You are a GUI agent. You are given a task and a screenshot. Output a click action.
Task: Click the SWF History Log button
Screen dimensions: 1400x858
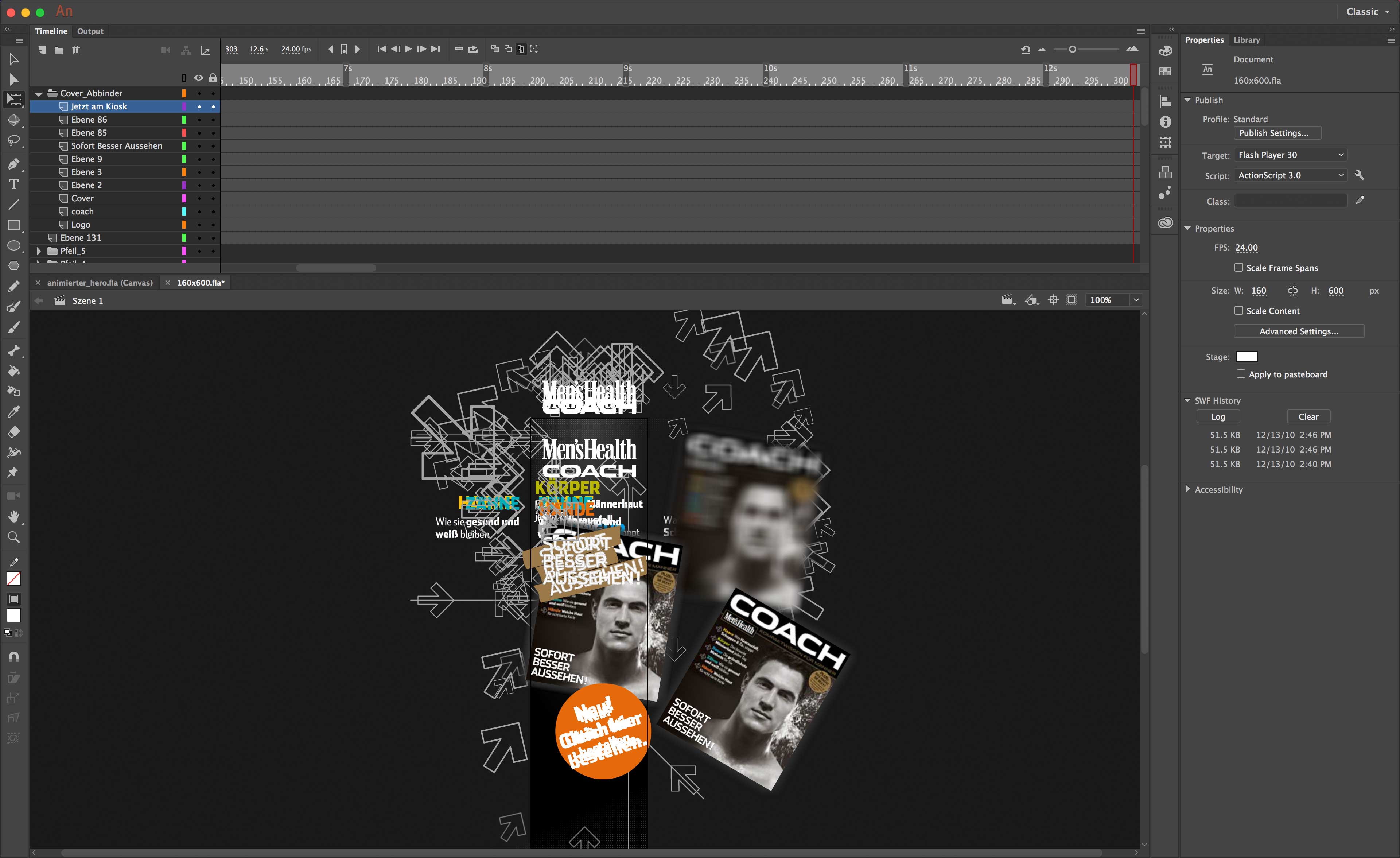tap(1218, 416)
